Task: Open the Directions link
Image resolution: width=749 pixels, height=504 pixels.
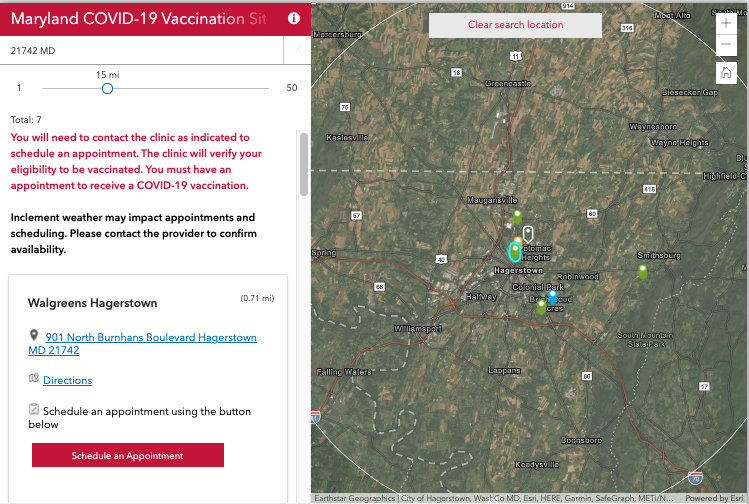Action: pos(67,380)
